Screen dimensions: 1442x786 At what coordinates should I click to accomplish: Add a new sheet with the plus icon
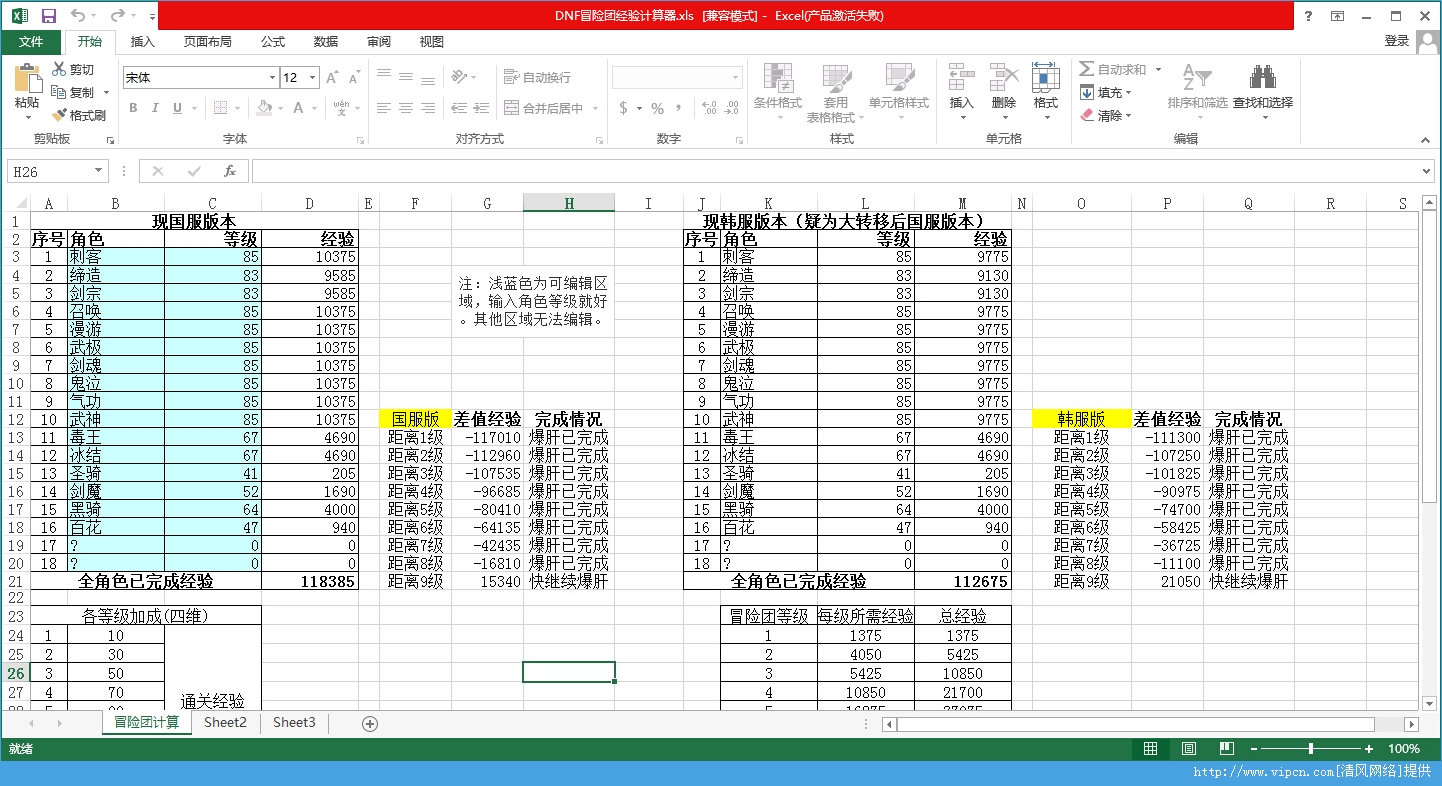click(x=369, y=723)
